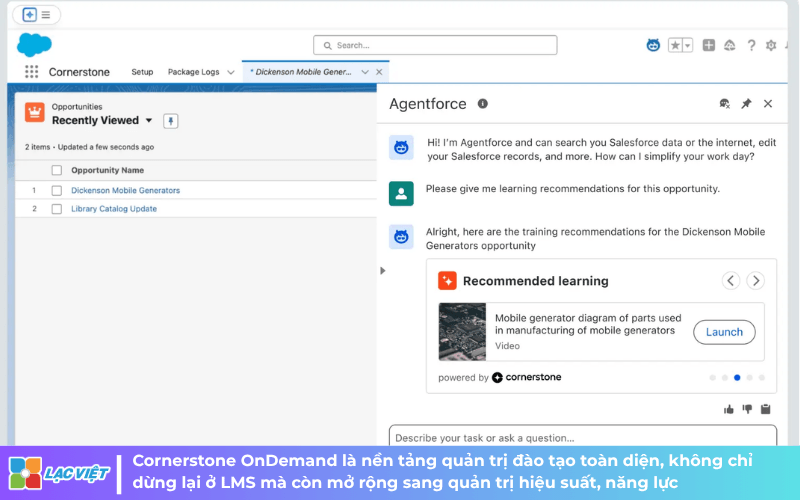Close the Agentforce panel
The height and width of the screenshot is (500, 800).
pyautogui.click(x=768, y=104)
